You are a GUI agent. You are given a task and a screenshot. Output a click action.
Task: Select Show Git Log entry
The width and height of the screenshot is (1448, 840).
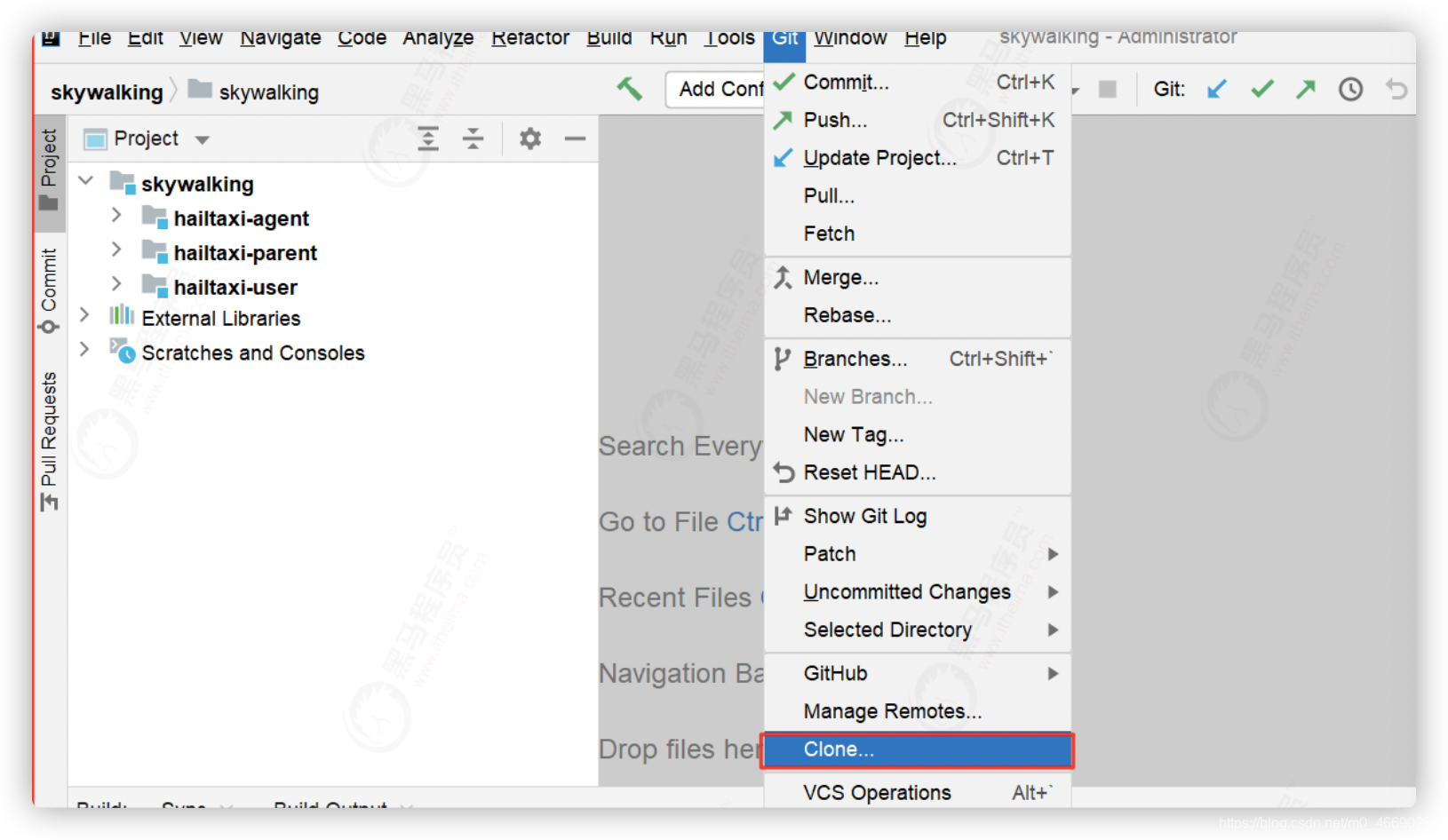pyautogui.click(x=918, y=517)
